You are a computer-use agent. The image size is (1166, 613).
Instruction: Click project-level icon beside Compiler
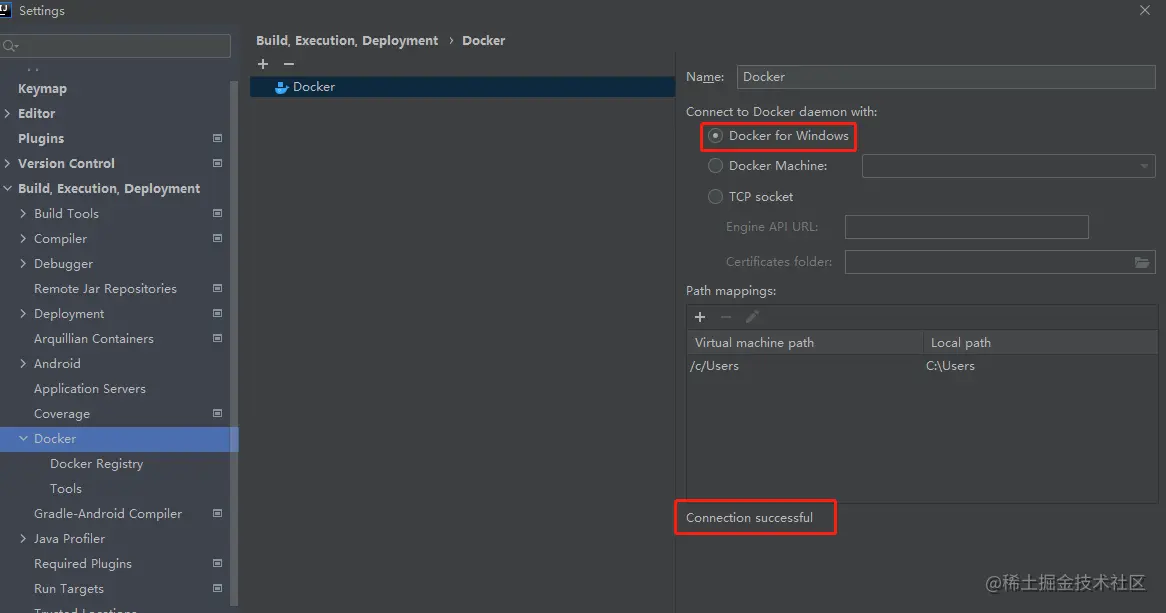[217, 238]
